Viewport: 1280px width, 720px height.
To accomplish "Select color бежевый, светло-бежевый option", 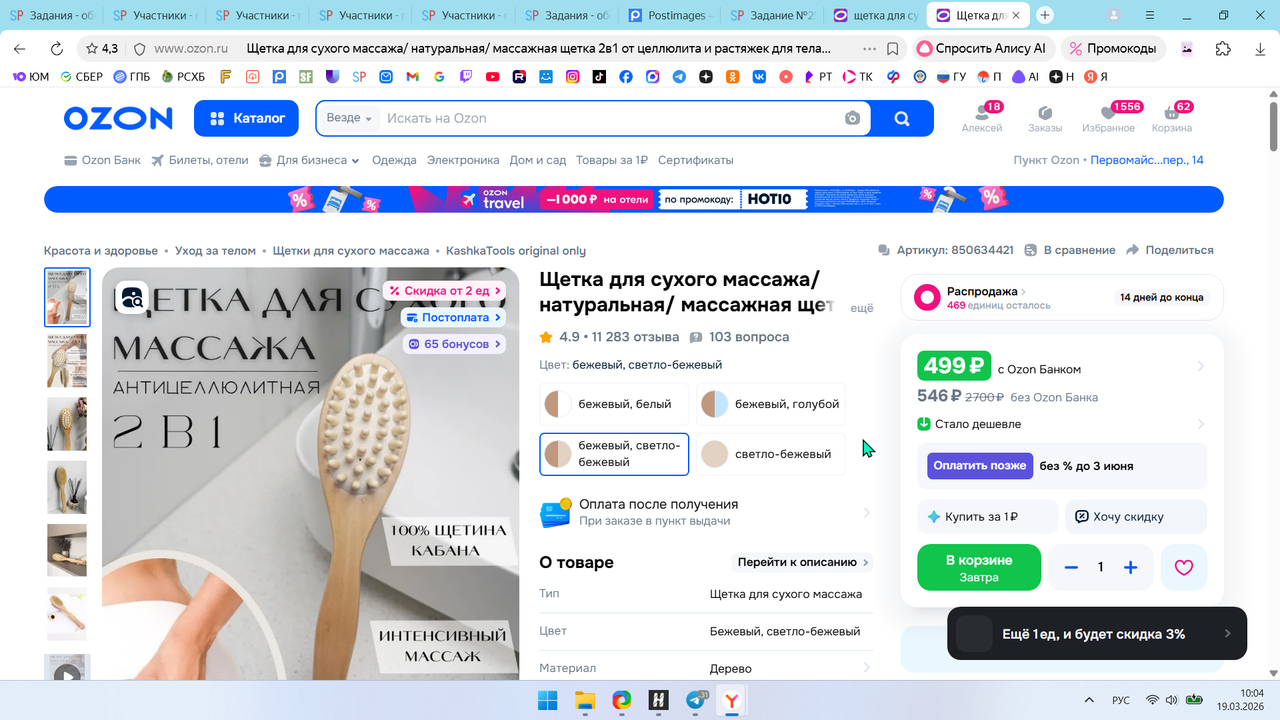I will coord(614,454).
